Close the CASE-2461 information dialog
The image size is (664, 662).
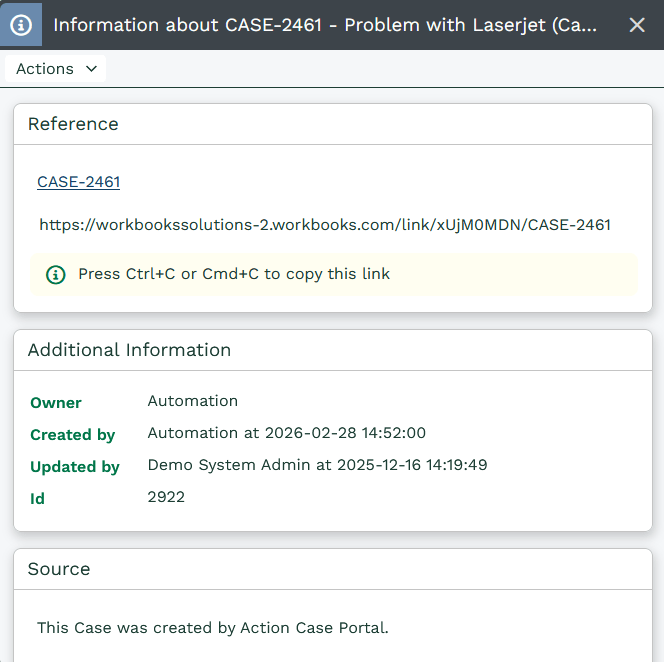[x=637, y=24]
